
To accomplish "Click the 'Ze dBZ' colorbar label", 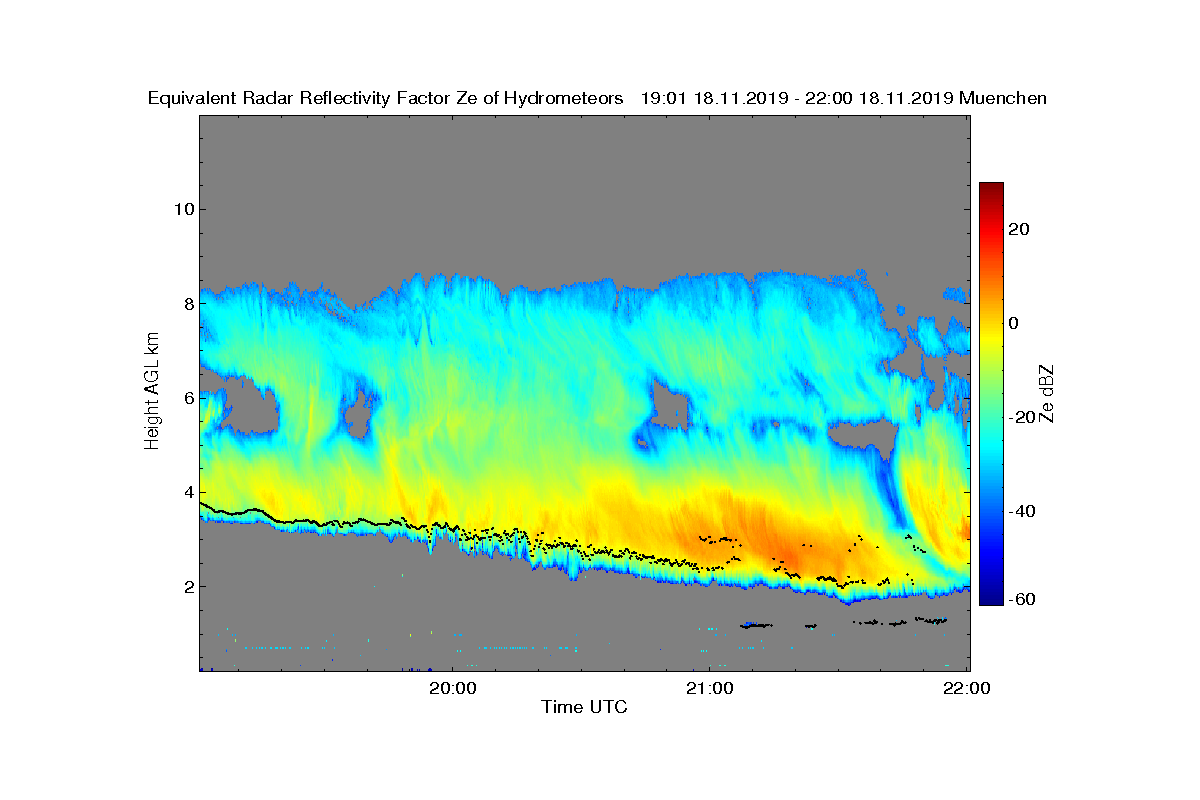I will point(1048,394).
